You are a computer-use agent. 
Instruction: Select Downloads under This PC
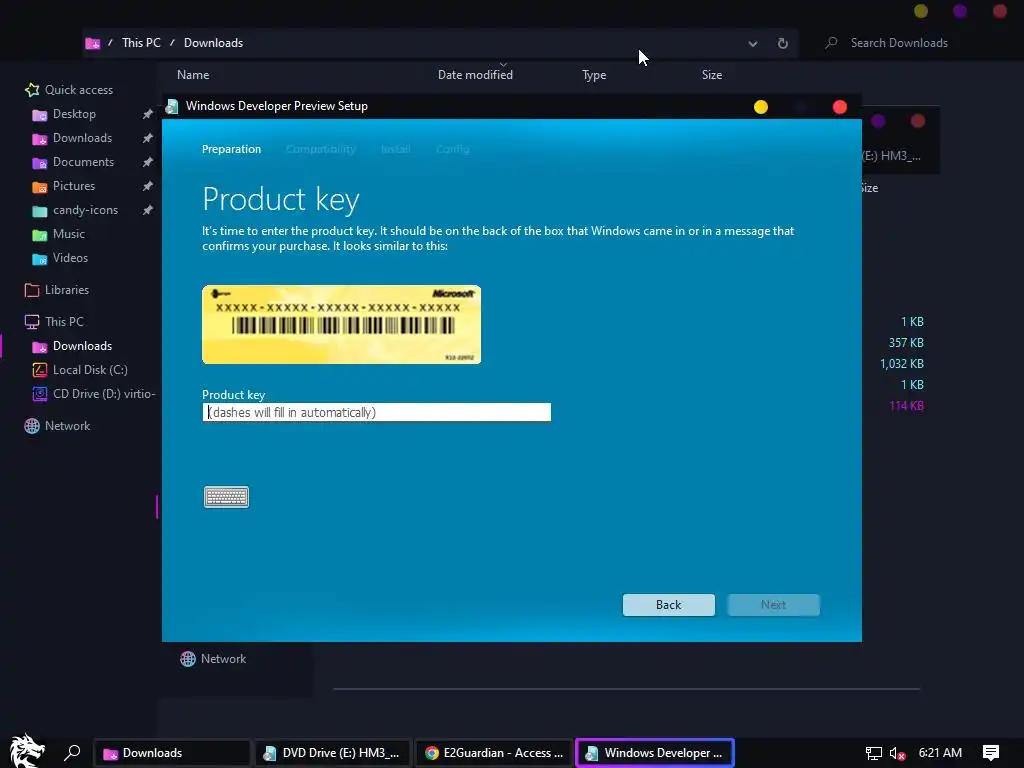pos(82,346)
